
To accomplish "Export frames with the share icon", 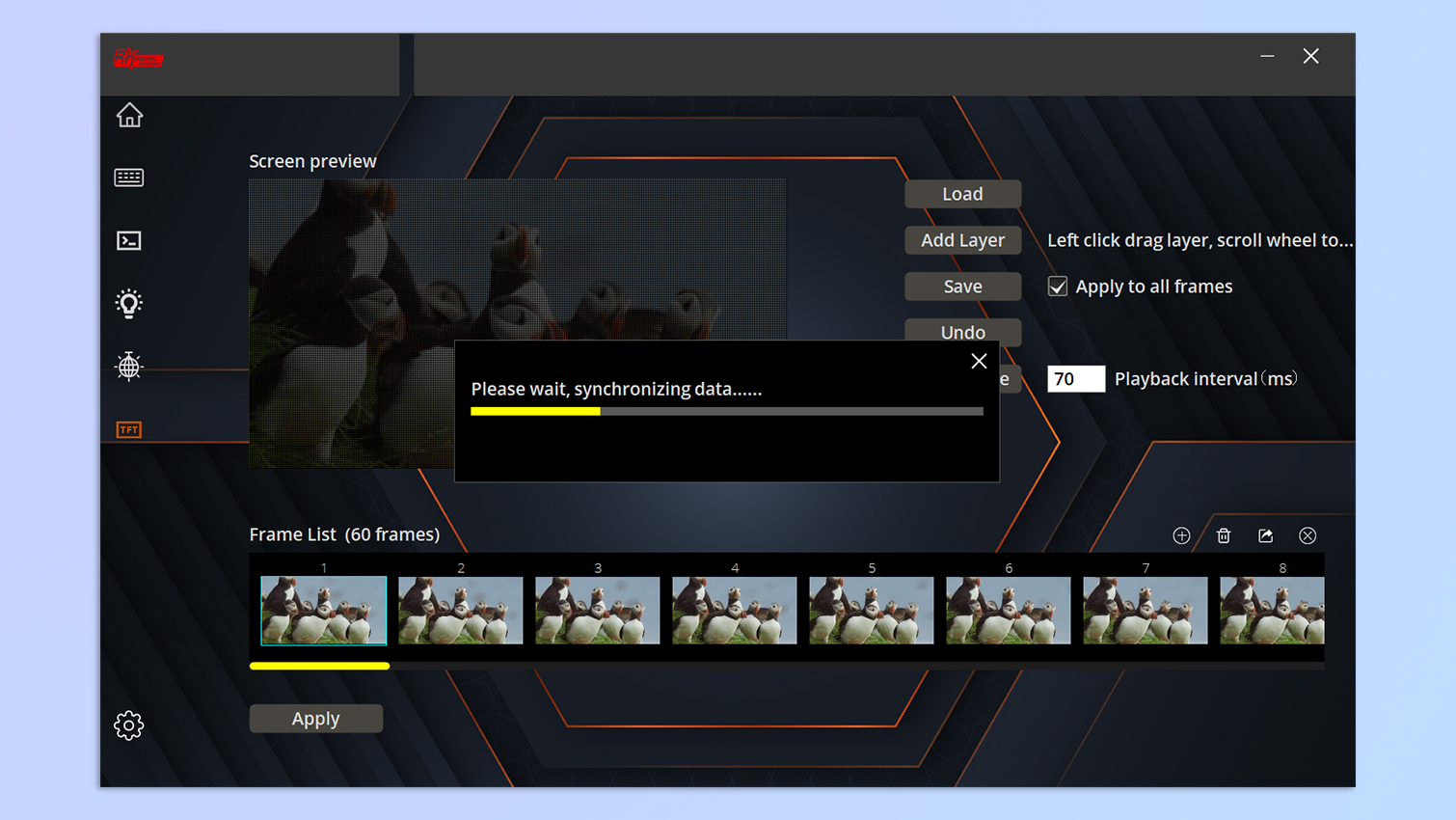I will [x=1266, y=535].
